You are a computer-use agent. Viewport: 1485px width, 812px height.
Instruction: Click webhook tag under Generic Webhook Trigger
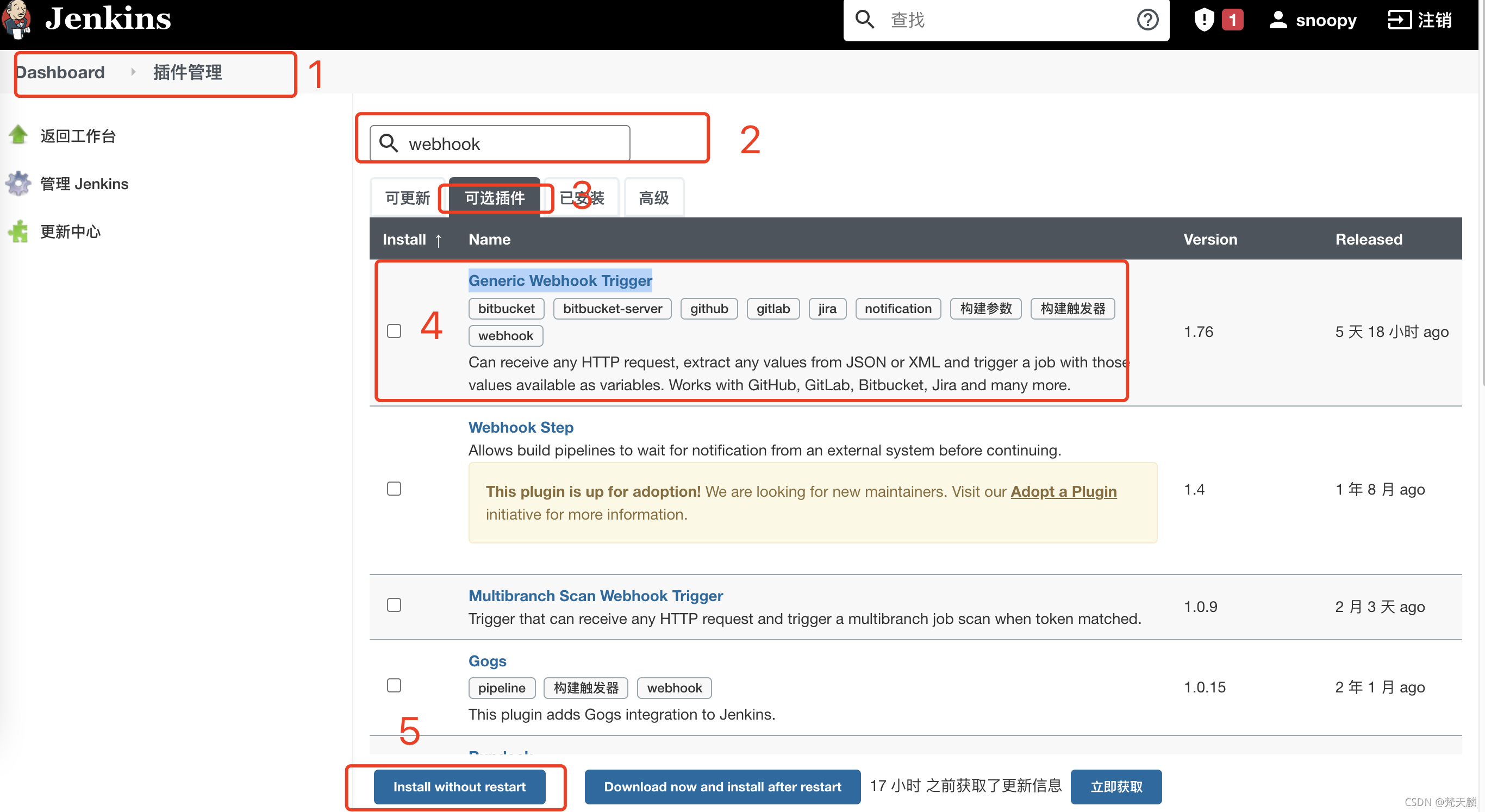point(506,335)
